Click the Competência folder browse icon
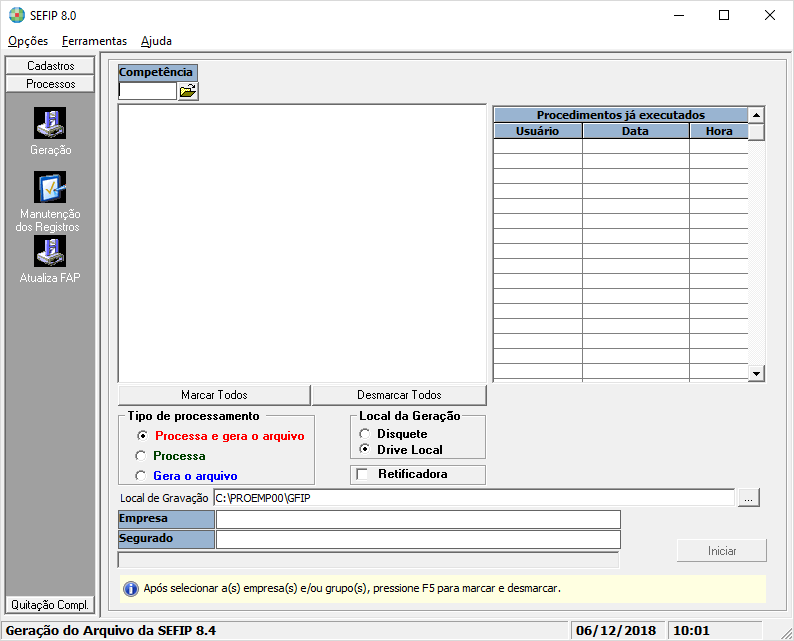This screenshot has height=641, width=794. [188, 92]
